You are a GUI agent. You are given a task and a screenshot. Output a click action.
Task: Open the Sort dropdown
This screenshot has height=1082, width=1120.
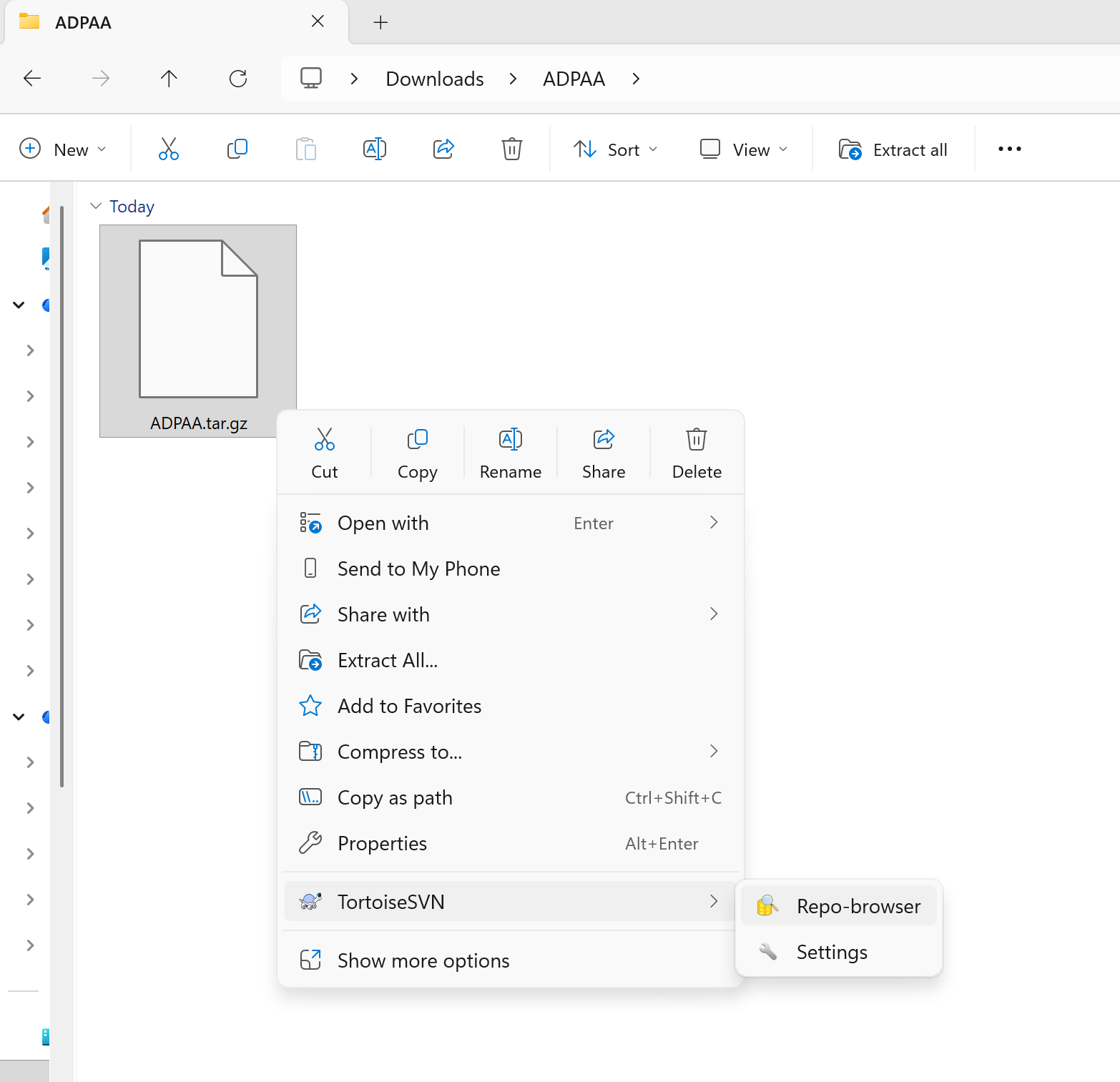(x=615, y=149)
